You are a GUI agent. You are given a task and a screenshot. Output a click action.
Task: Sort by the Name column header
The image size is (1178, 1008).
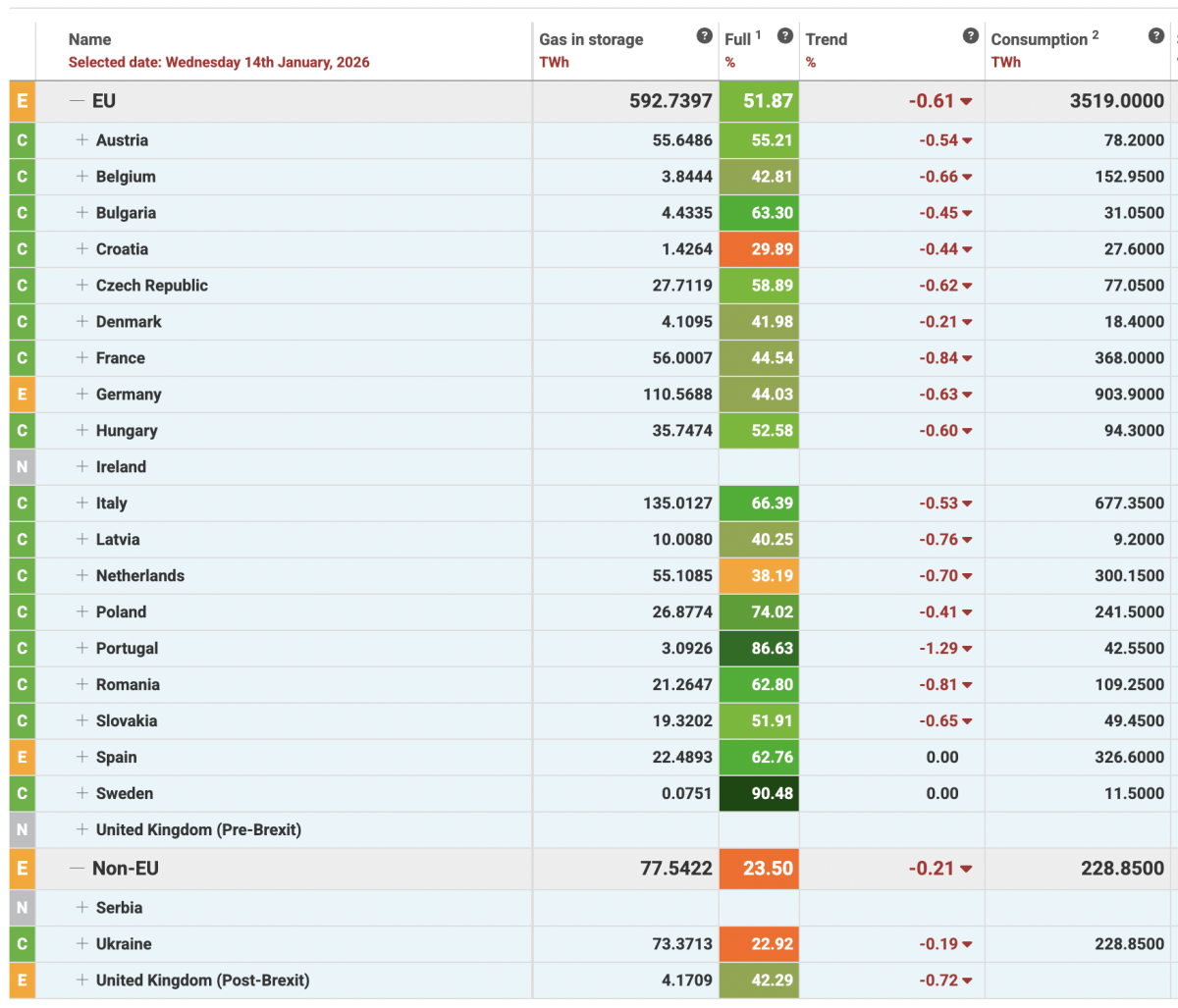tap(89, 39)
